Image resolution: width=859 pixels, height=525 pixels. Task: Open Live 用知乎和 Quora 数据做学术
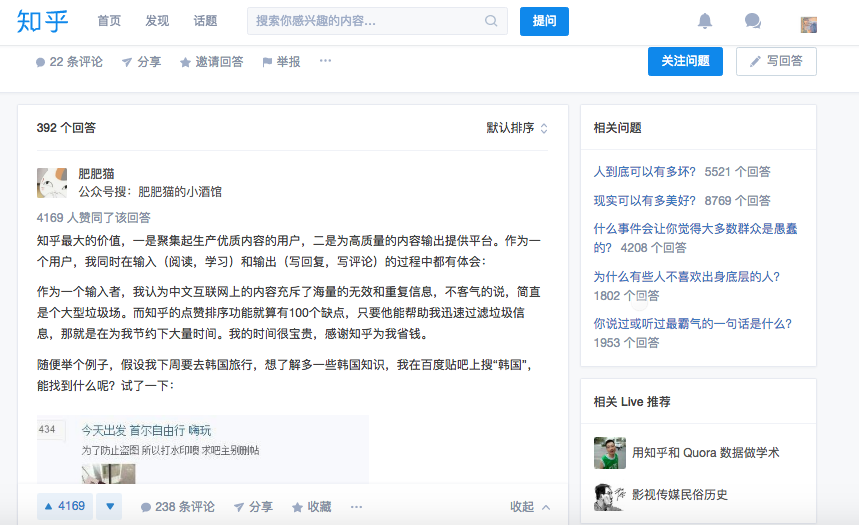[x=706, y=453]
